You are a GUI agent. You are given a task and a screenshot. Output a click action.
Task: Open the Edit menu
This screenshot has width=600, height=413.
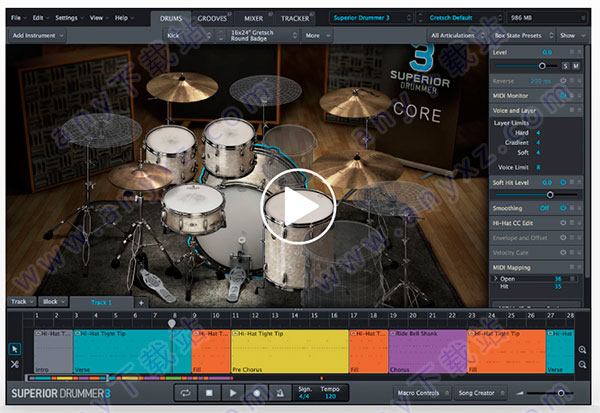[x=41, y=18]
